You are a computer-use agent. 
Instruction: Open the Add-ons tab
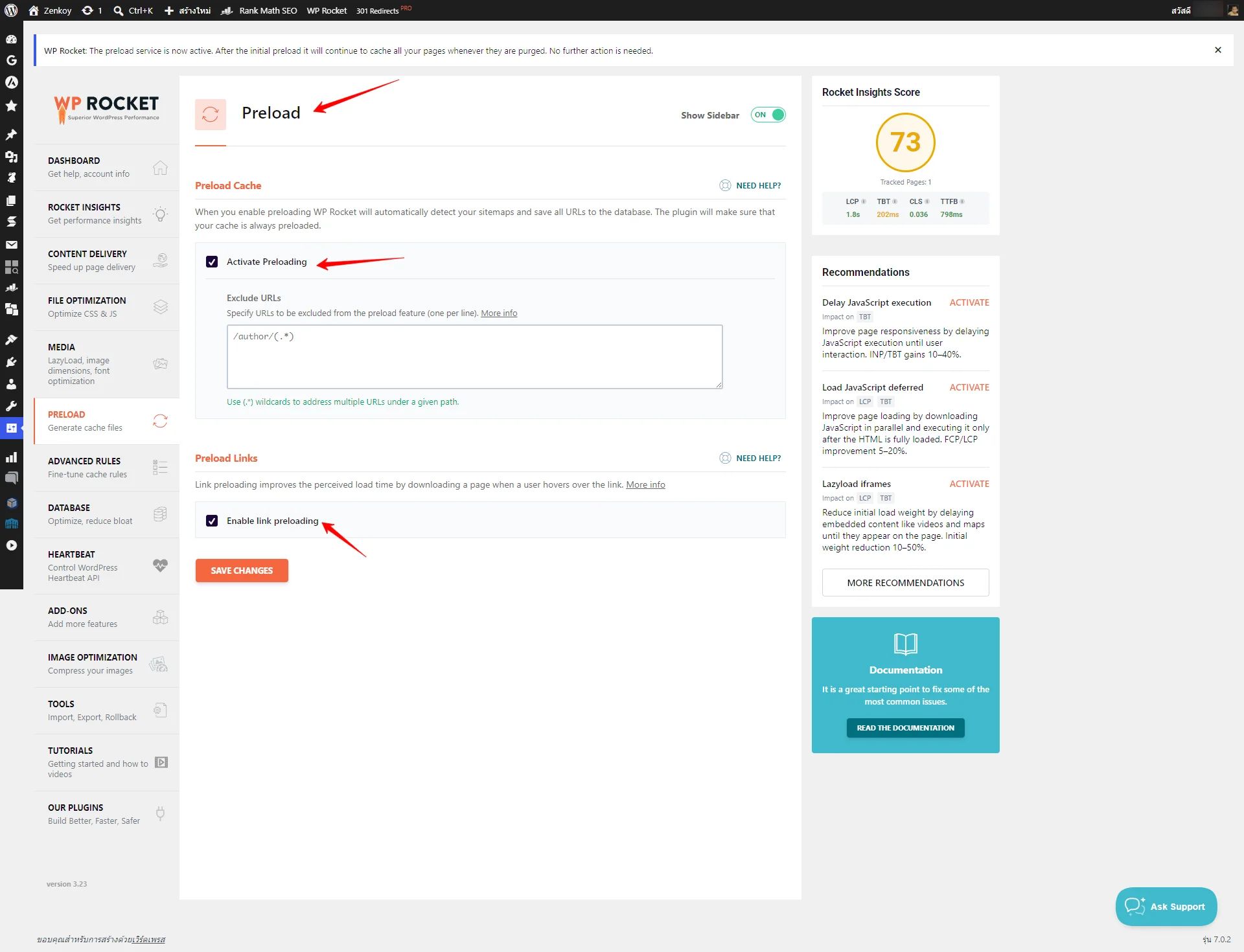(107, 617)
